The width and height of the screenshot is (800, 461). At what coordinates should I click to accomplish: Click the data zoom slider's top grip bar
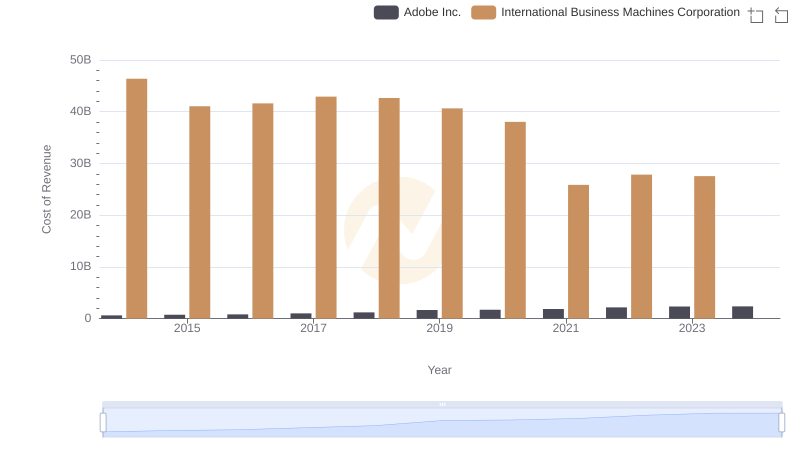(x=442, y=404)
